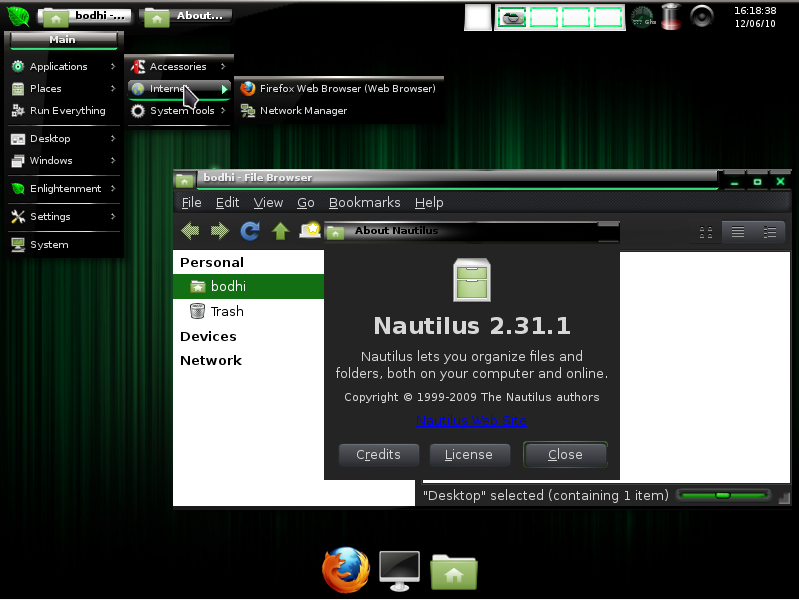Viewport: 799px width, 600px height.
Task: Follow the Nautilus Web Site link
Action: tap(471, 421)
